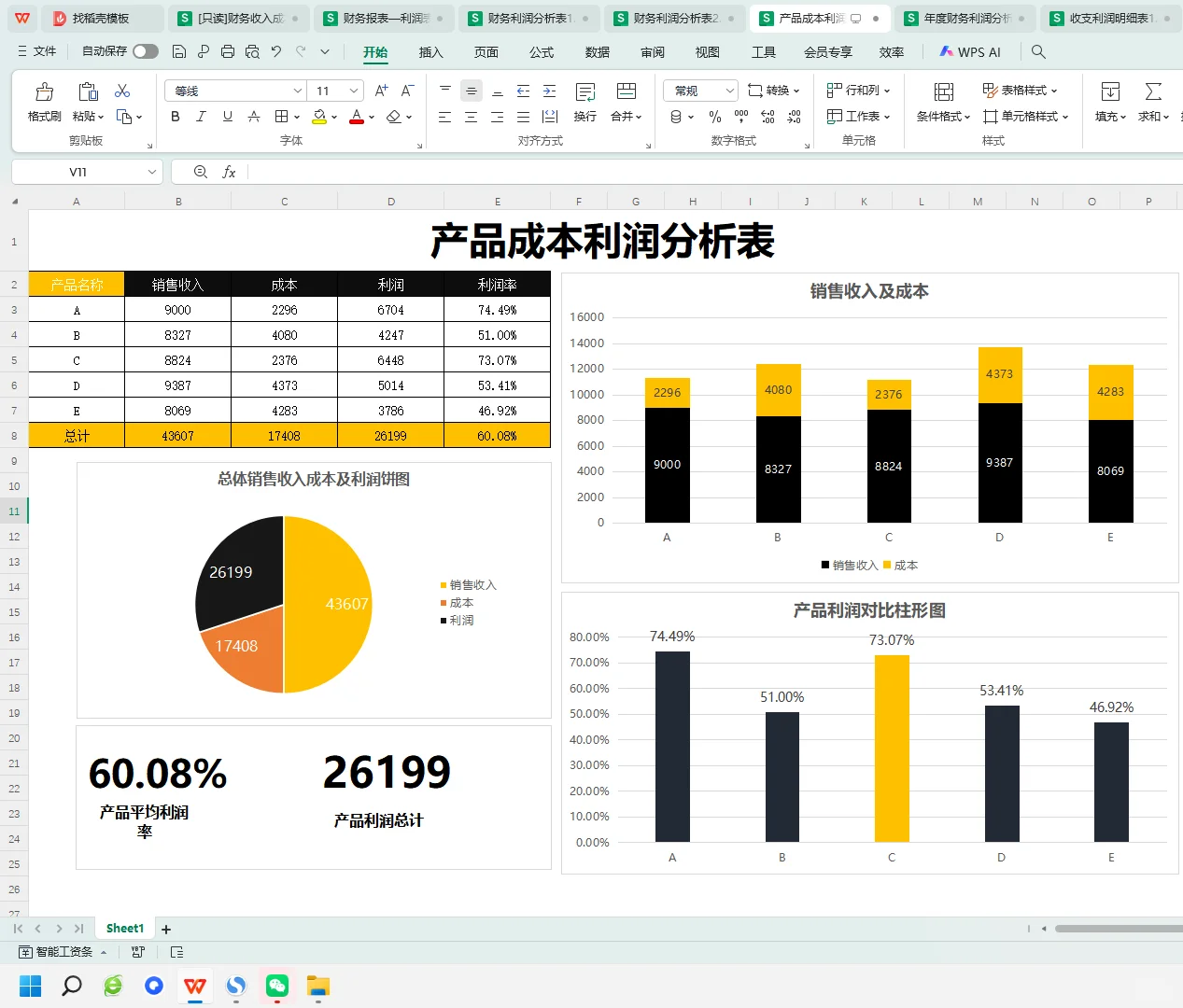
Task: Open WeChat from the Windows taskbar
Action: 277,986
